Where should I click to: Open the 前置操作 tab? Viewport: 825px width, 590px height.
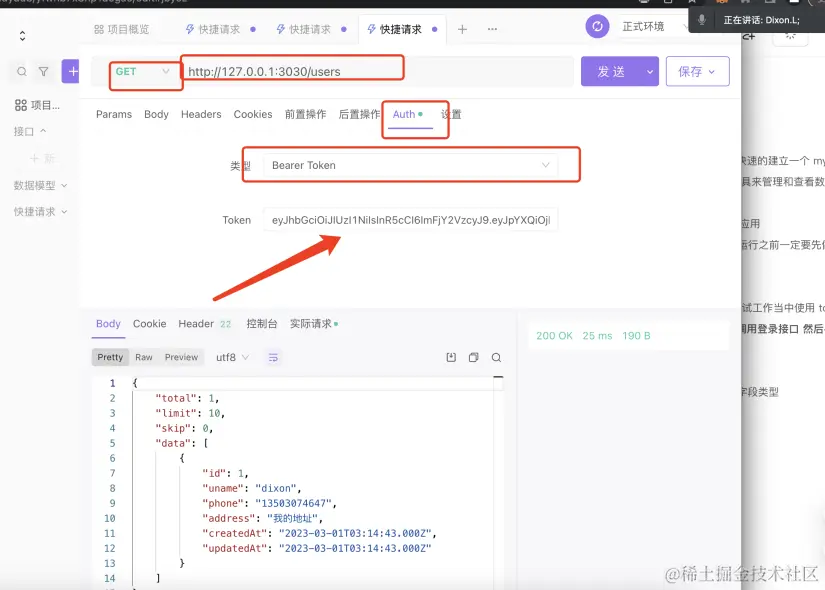(x=305, y=114)
